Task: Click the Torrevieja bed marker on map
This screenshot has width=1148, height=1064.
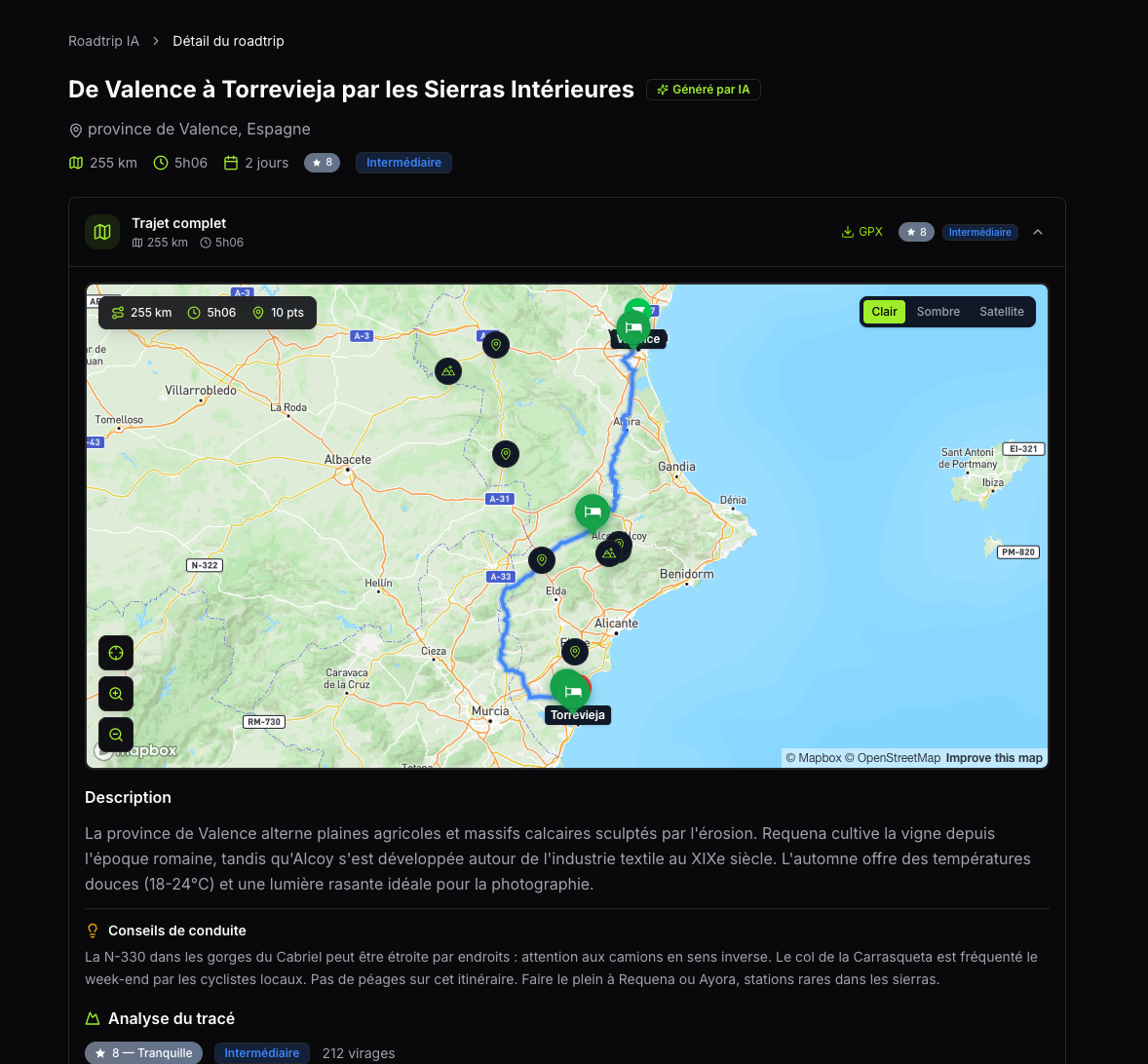Action: pyautogui.click(x=572, y=690)
